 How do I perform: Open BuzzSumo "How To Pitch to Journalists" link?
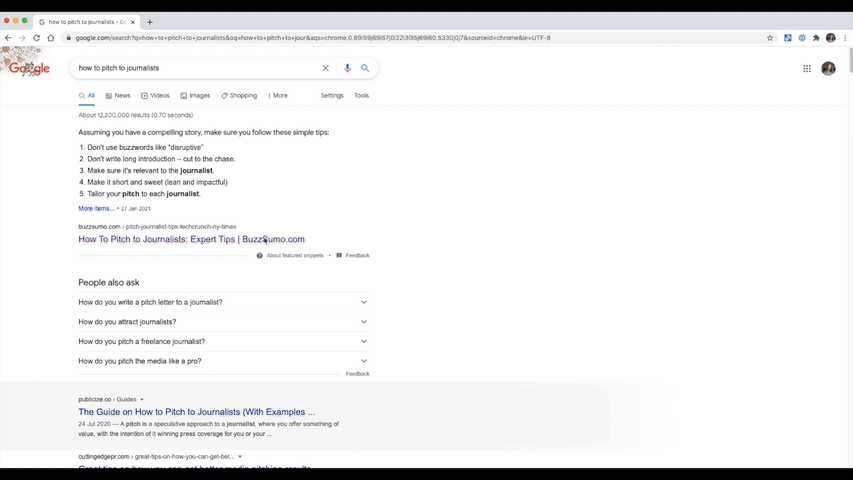pyautogui.click(x=191, y=240)
